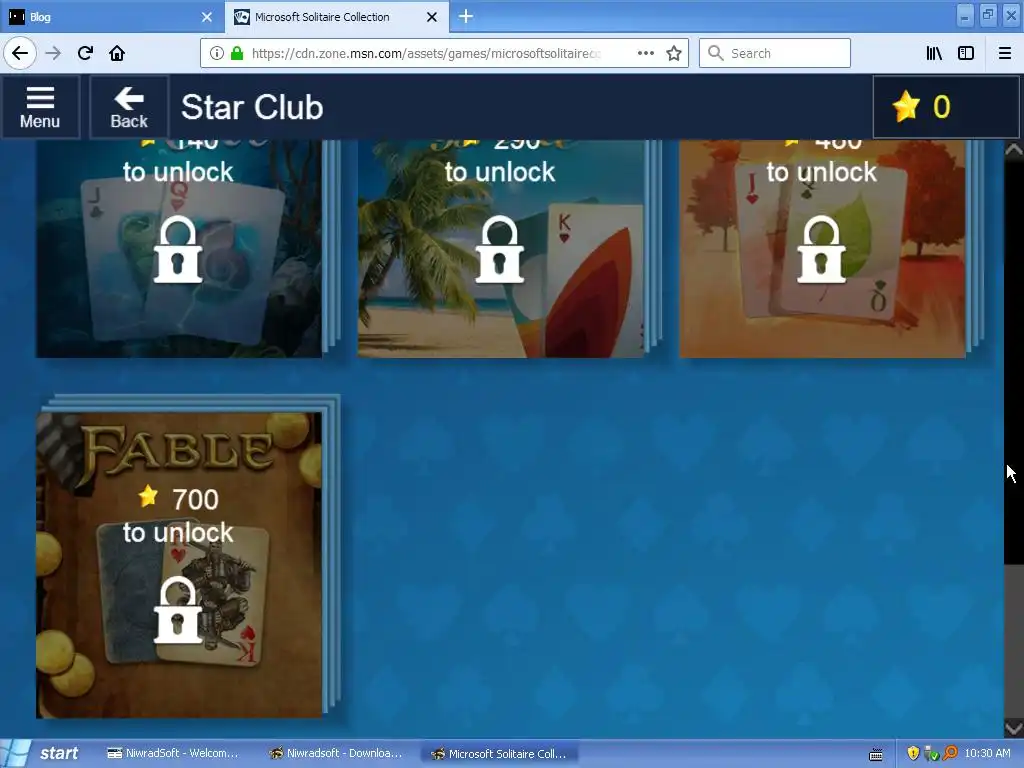Select Microsoft Solitaire Coll taskbar button
Viewport: 1024px width, 768px height.
coord(500,754)
